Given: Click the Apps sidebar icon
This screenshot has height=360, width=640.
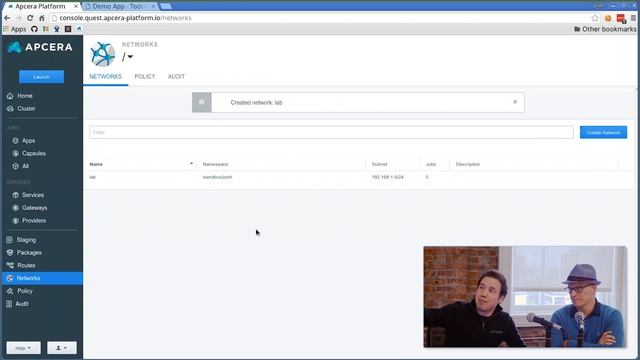Looking at the screenshot, I should point(16,140).
